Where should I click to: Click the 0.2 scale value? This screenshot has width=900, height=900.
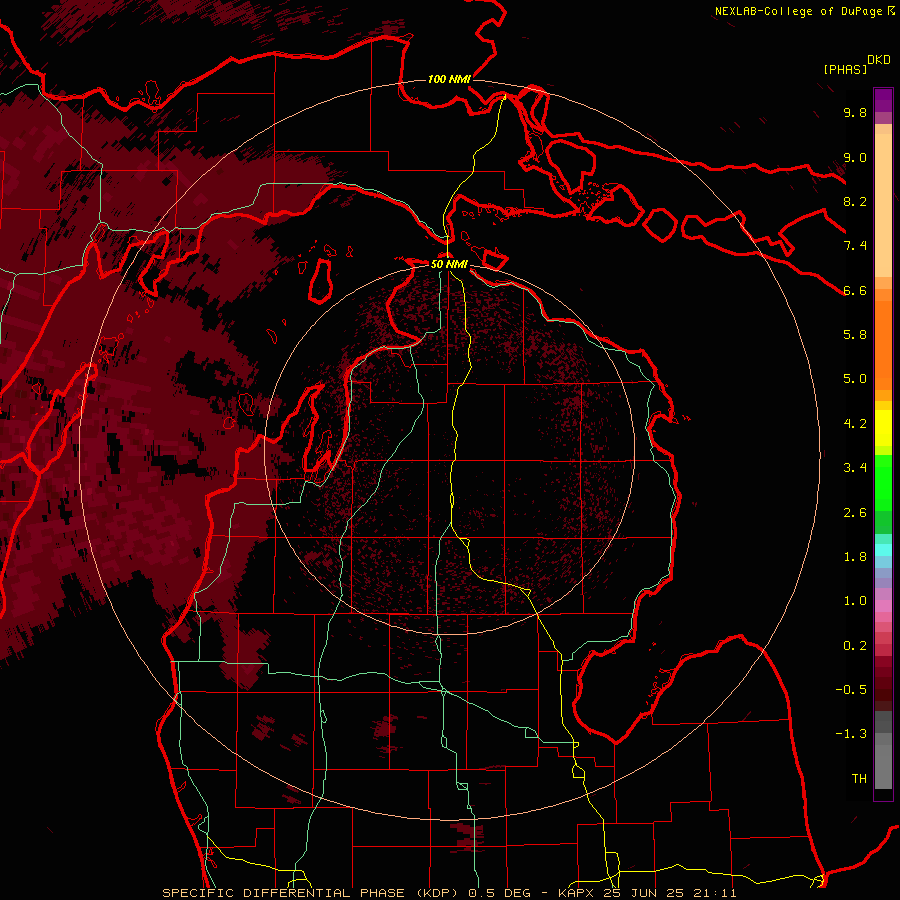(x=855, y=646)
